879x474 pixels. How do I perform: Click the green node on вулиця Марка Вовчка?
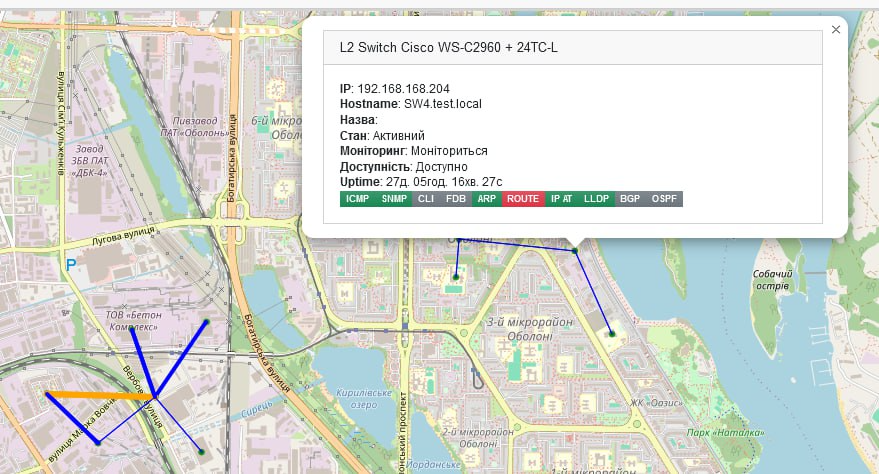click(x=98, y=443)
